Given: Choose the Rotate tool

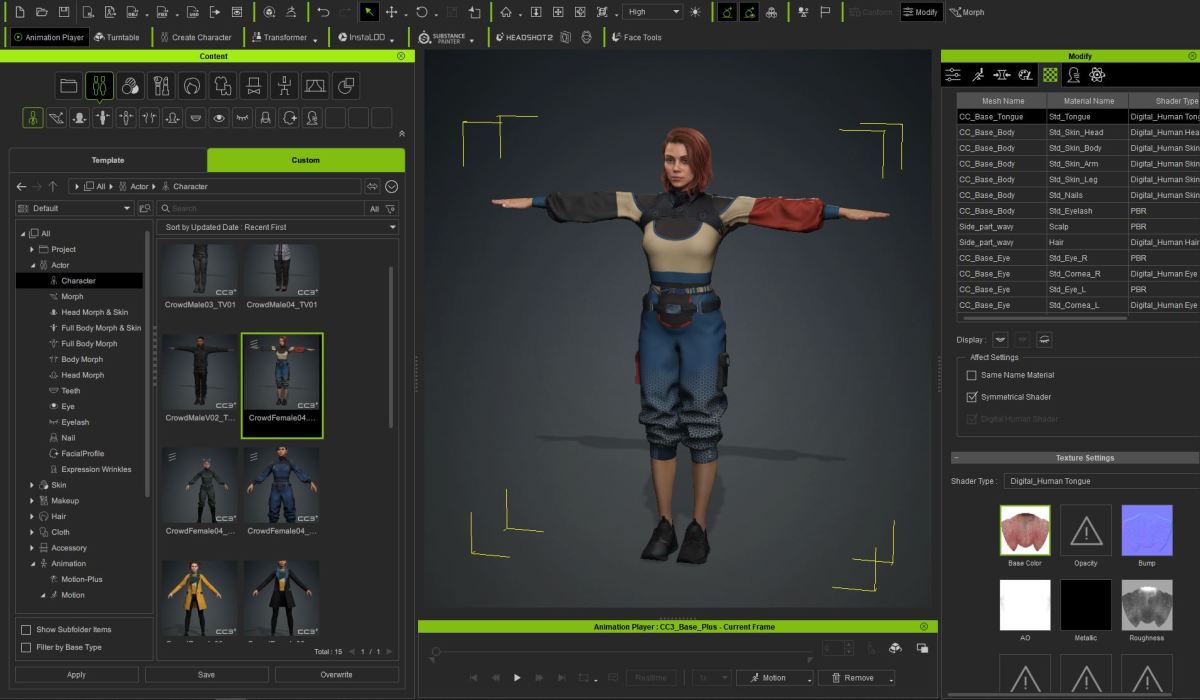Looking at the screenshot, I should (x=422, y=12).
